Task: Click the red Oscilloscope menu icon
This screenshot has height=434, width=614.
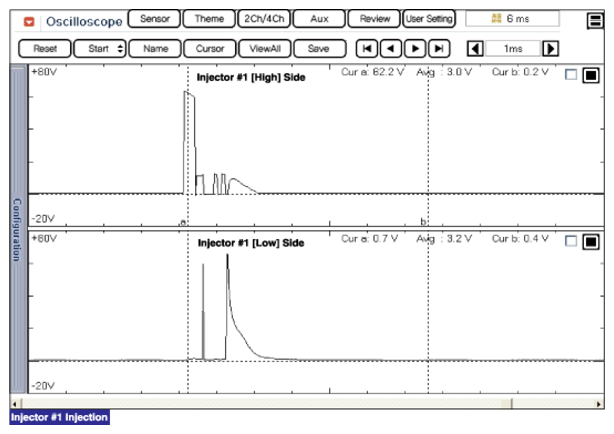Action: pyautogui.click(x=29, y=20)
